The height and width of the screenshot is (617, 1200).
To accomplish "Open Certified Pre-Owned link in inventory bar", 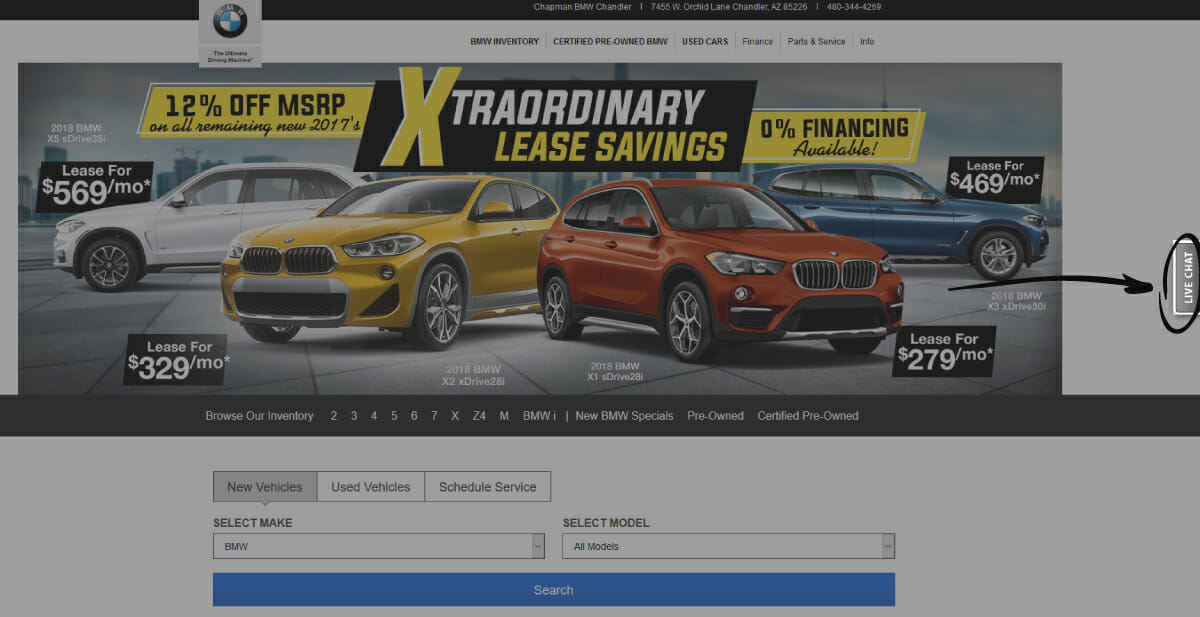I will [x=808, y=416].
